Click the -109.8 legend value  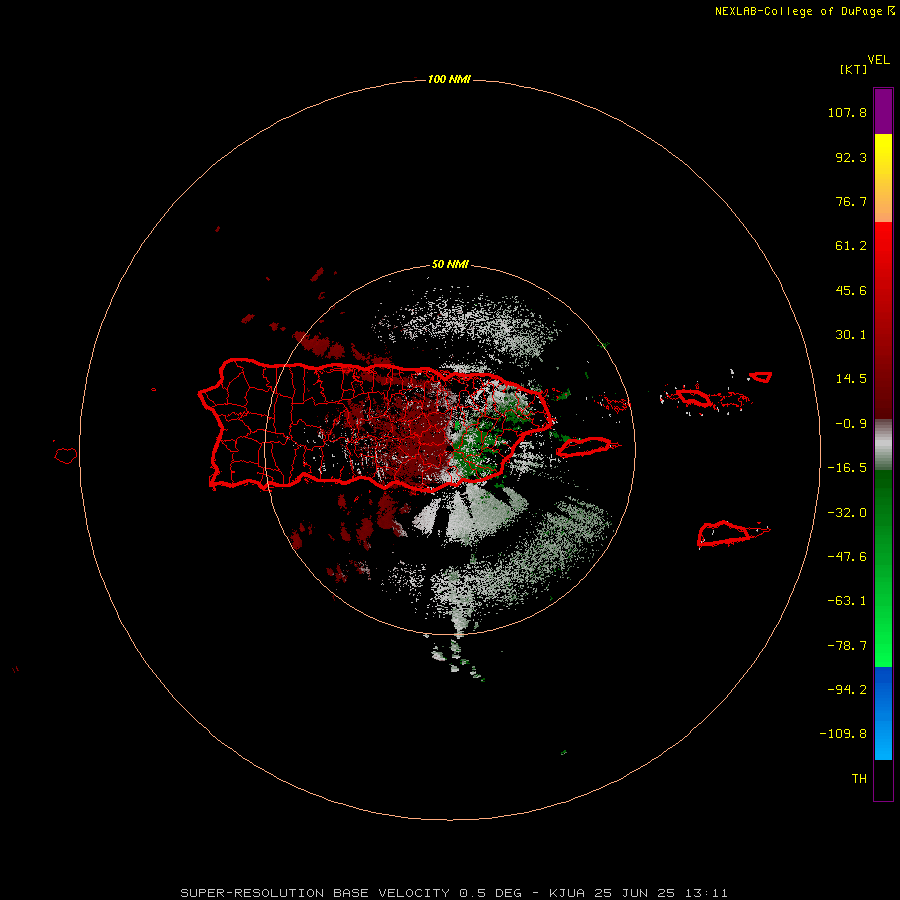coord(843,734)
